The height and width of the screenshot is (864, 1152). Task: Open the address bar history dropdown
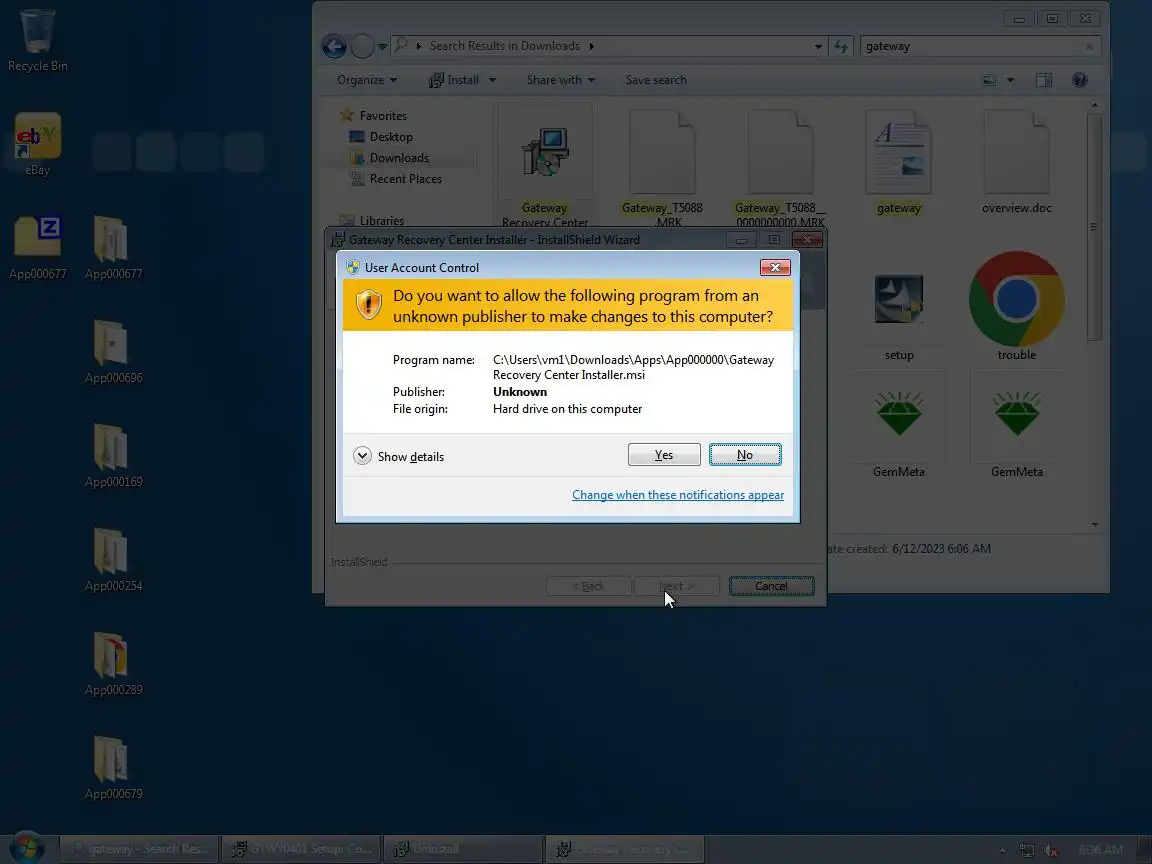[x=818, y=46]
